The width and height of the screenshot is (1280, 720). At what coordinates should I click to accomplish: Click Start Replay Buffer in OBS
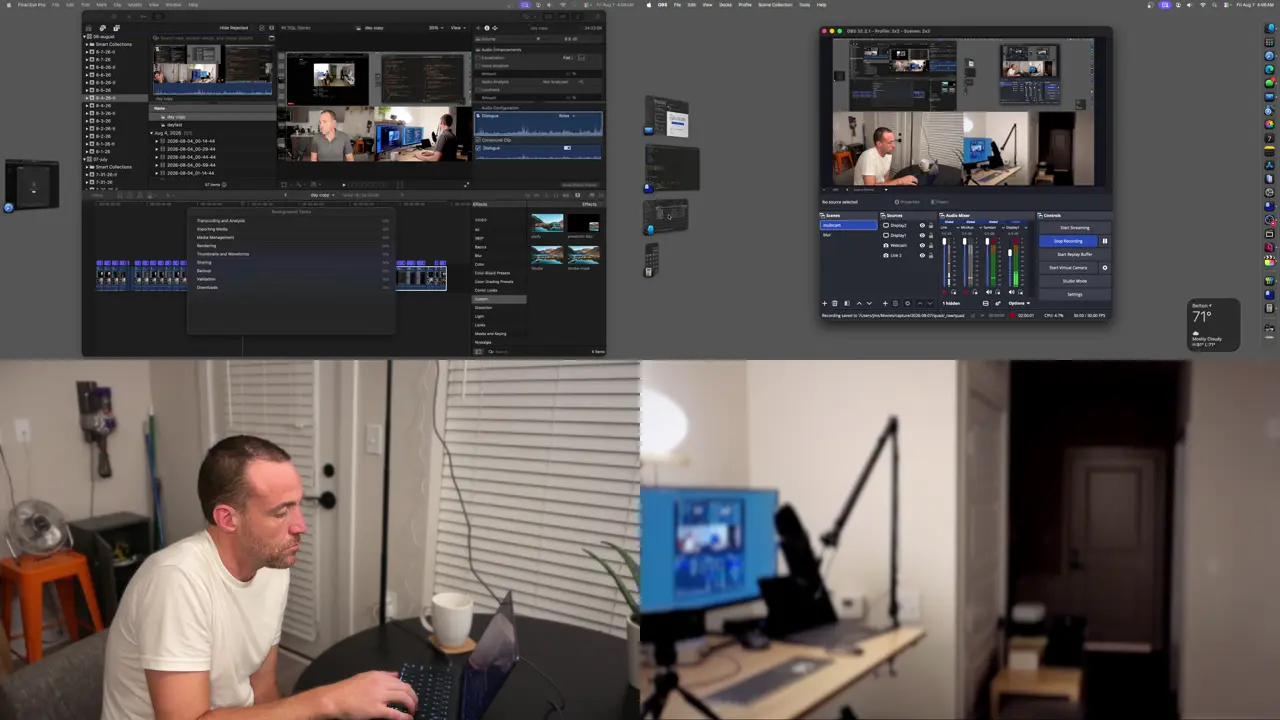1075,254
